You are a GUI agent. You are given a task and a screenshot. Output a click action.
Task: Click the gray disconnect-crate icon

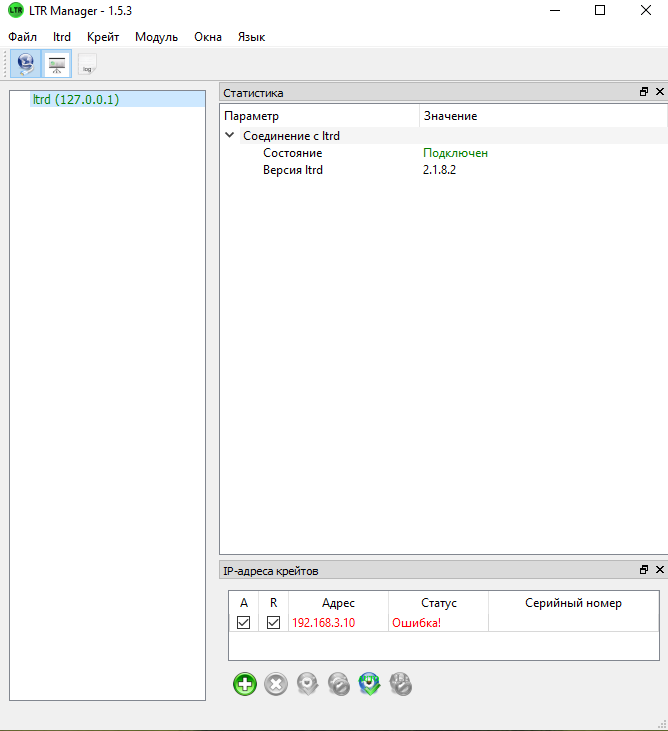(x=338, y=684)
